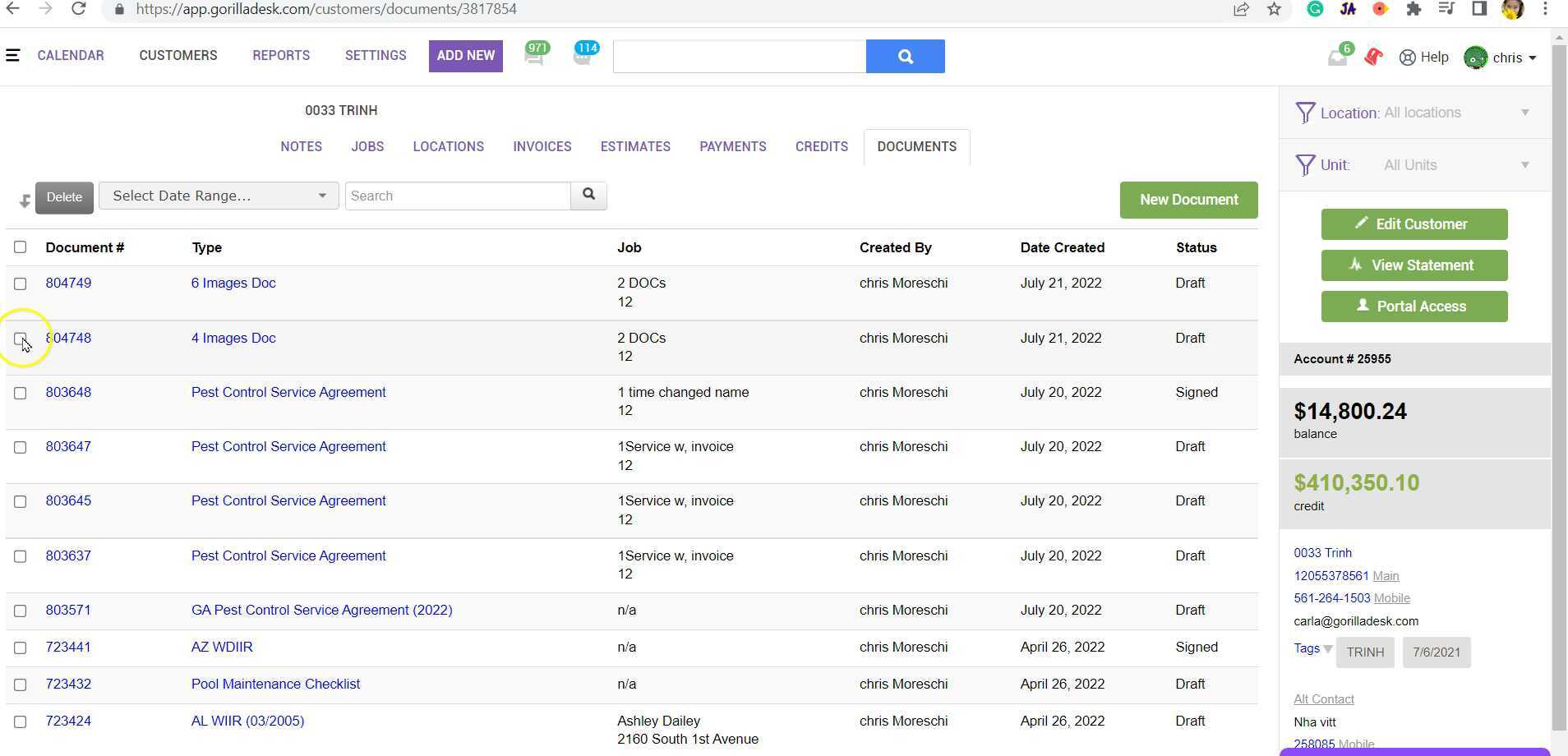Switch to the INVOICES tab
The height and width of the screenshot is (756, 1568).
coord(542,147)
